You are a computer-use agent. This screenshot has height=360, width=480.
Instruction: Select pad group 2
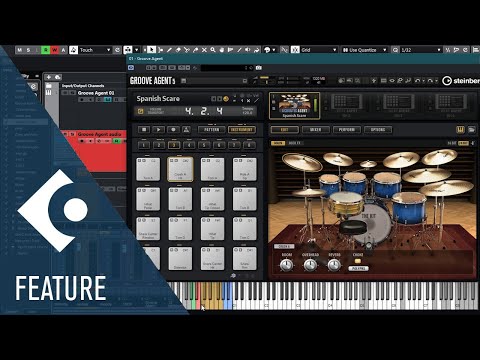coord(159,145)
